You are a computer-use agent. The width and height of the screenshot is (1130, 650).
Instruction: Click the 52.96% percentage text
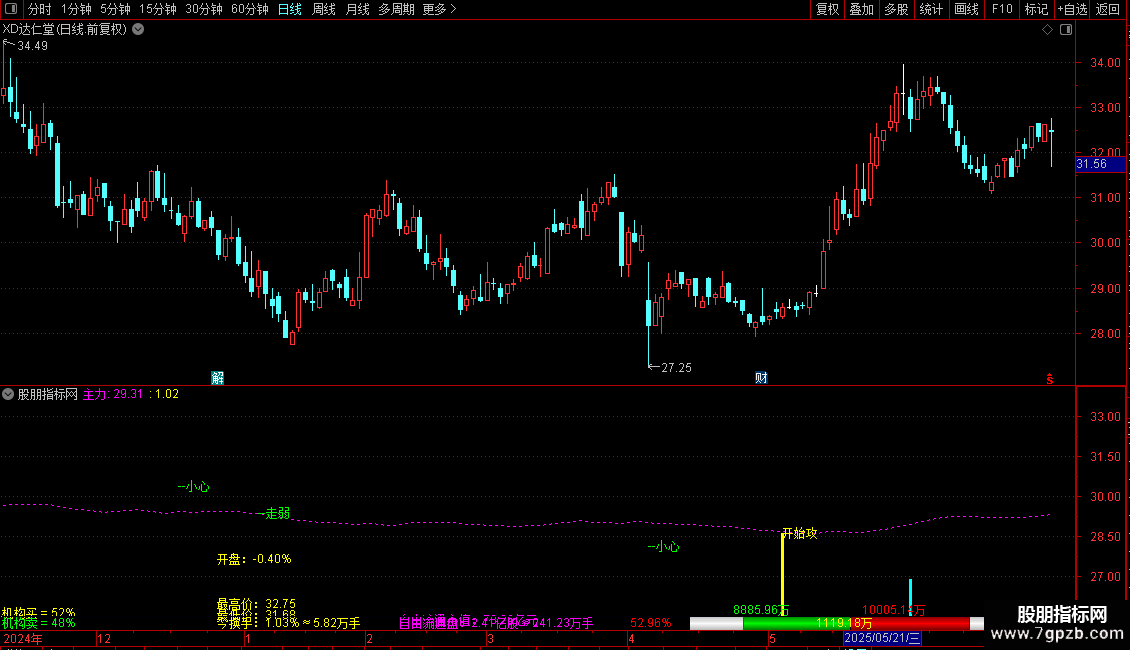pos(651,623)
